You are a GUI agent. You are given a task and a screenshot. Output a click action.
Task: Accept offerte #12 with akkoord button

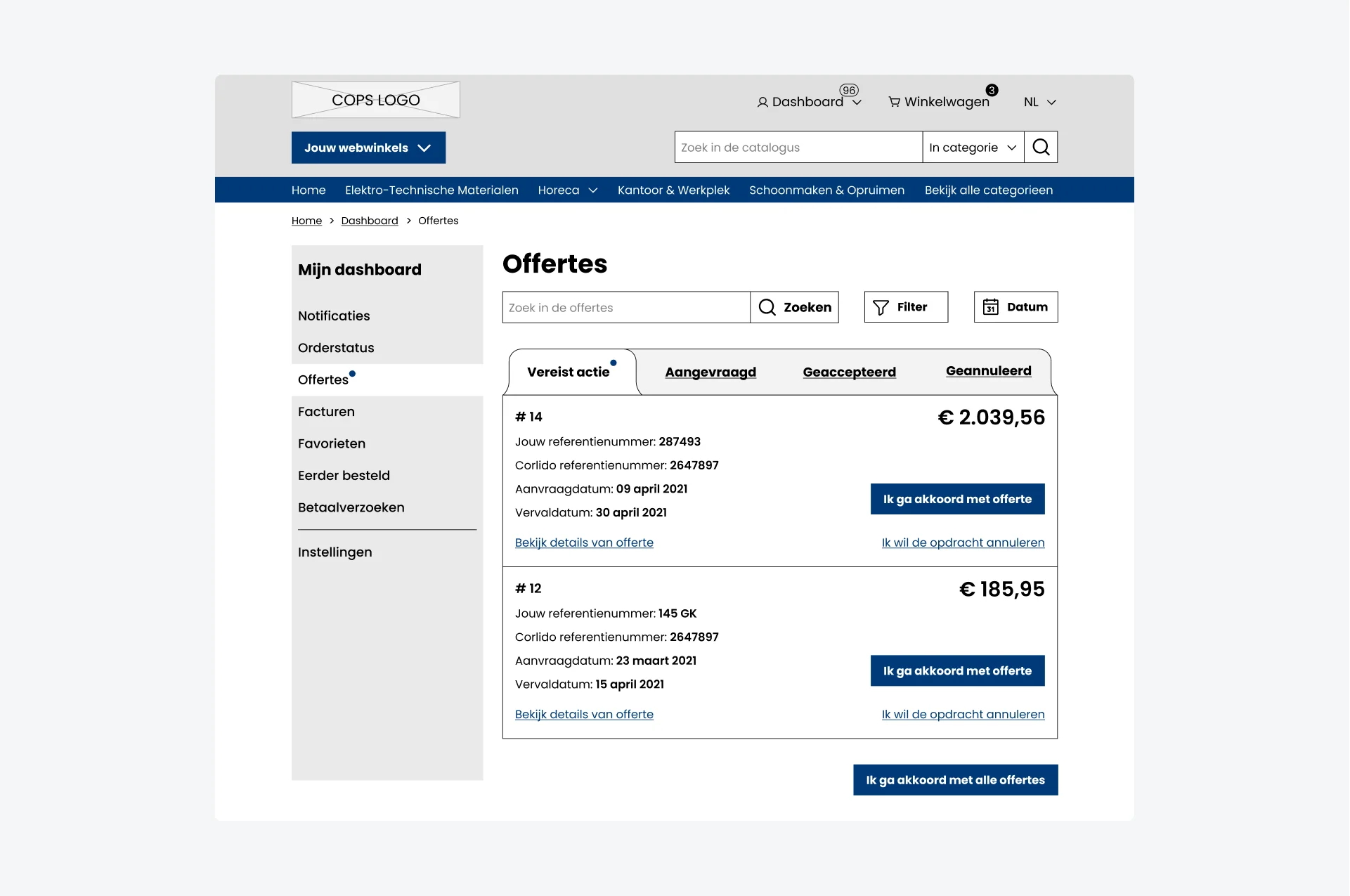pyautogui.click(x=957, y=671)
